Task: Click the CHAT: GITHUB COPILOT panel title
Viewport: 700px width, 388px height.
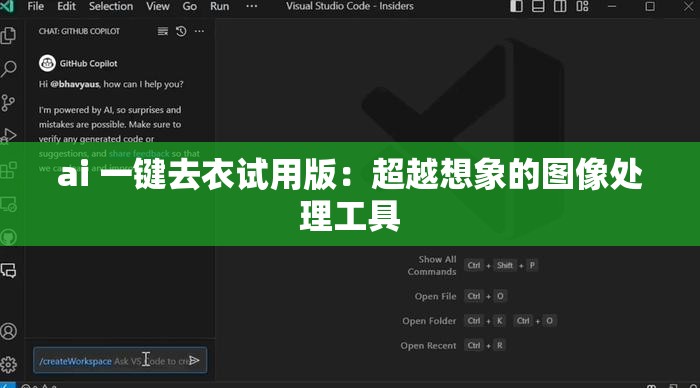Action: click(x=79, y=31)
